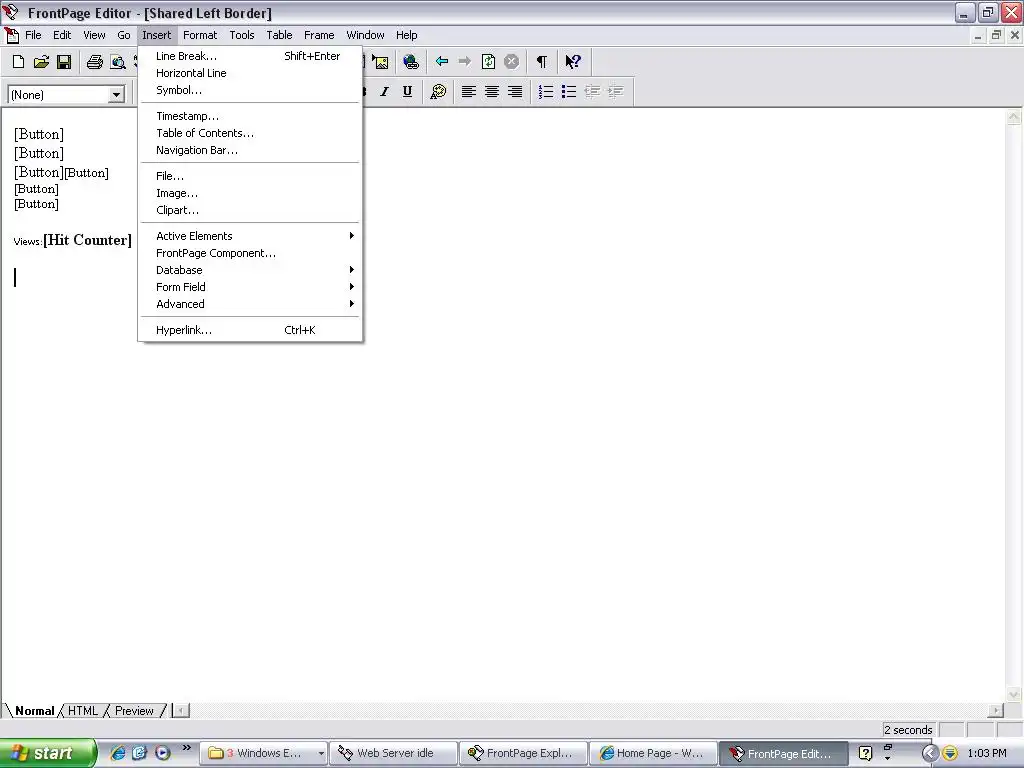Image resolution: width=1024 pixels, height=768 pixels.
Task: Toggle Show/Hide paragraph marks icon
Action: (x=541, y=61)
